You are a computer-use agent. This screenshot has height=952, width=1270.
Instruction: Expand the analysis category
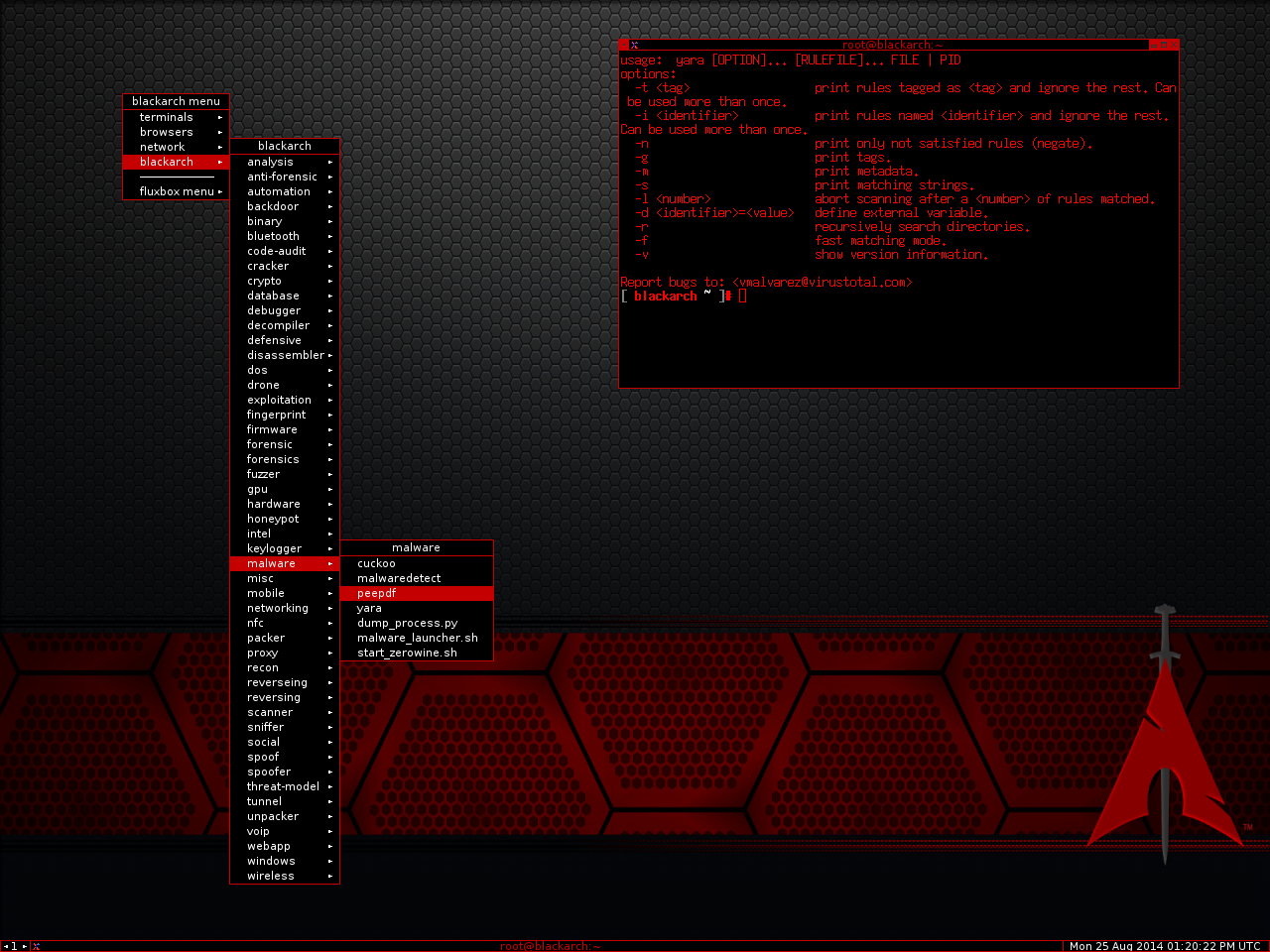(285, 162)
